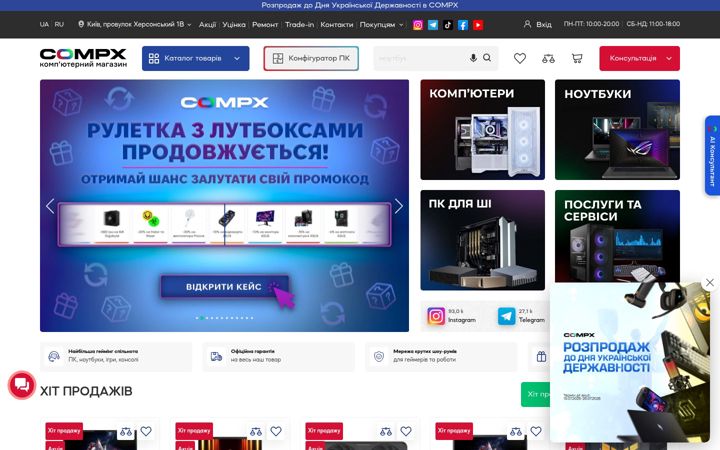Open the comparison scales in header
Screen dimensions: 720x450
tap(548, 58)
